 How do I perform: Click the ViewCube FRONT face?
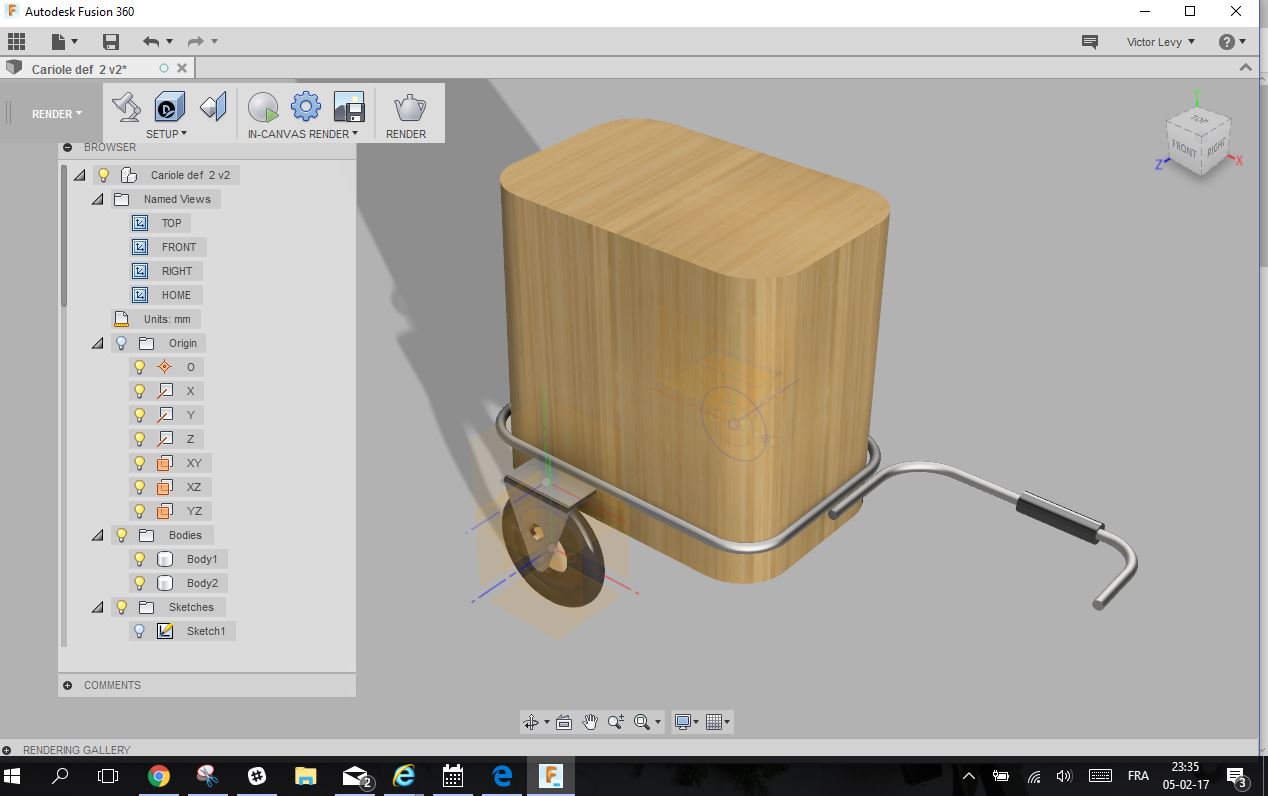click(x=1184, y=149)
